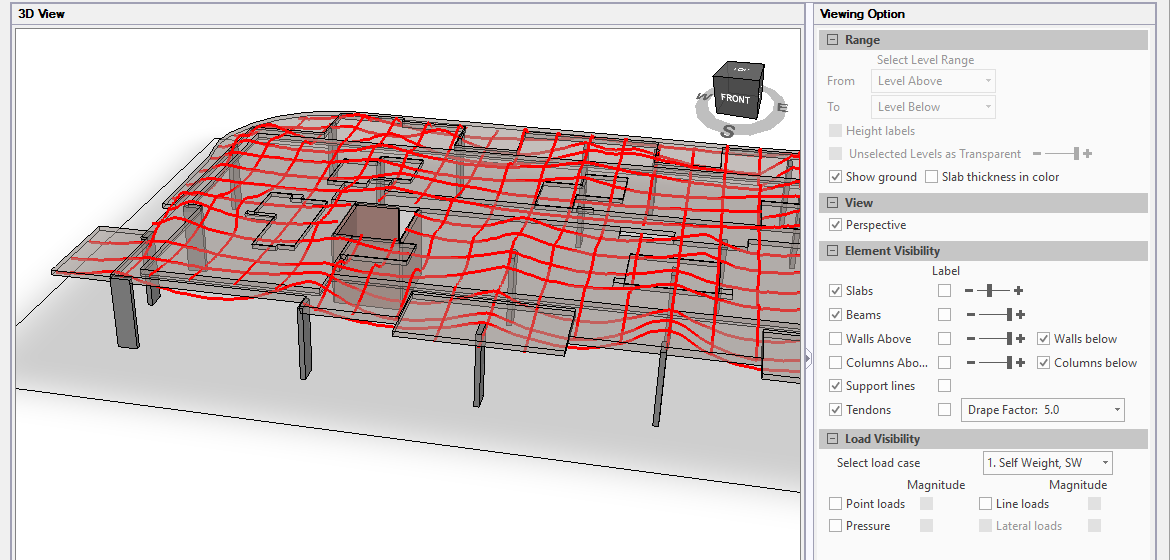Viewport: 1170px width, 560px height.
Task: Turn on the Slabs Label checkbox
Action: point(944,291)
